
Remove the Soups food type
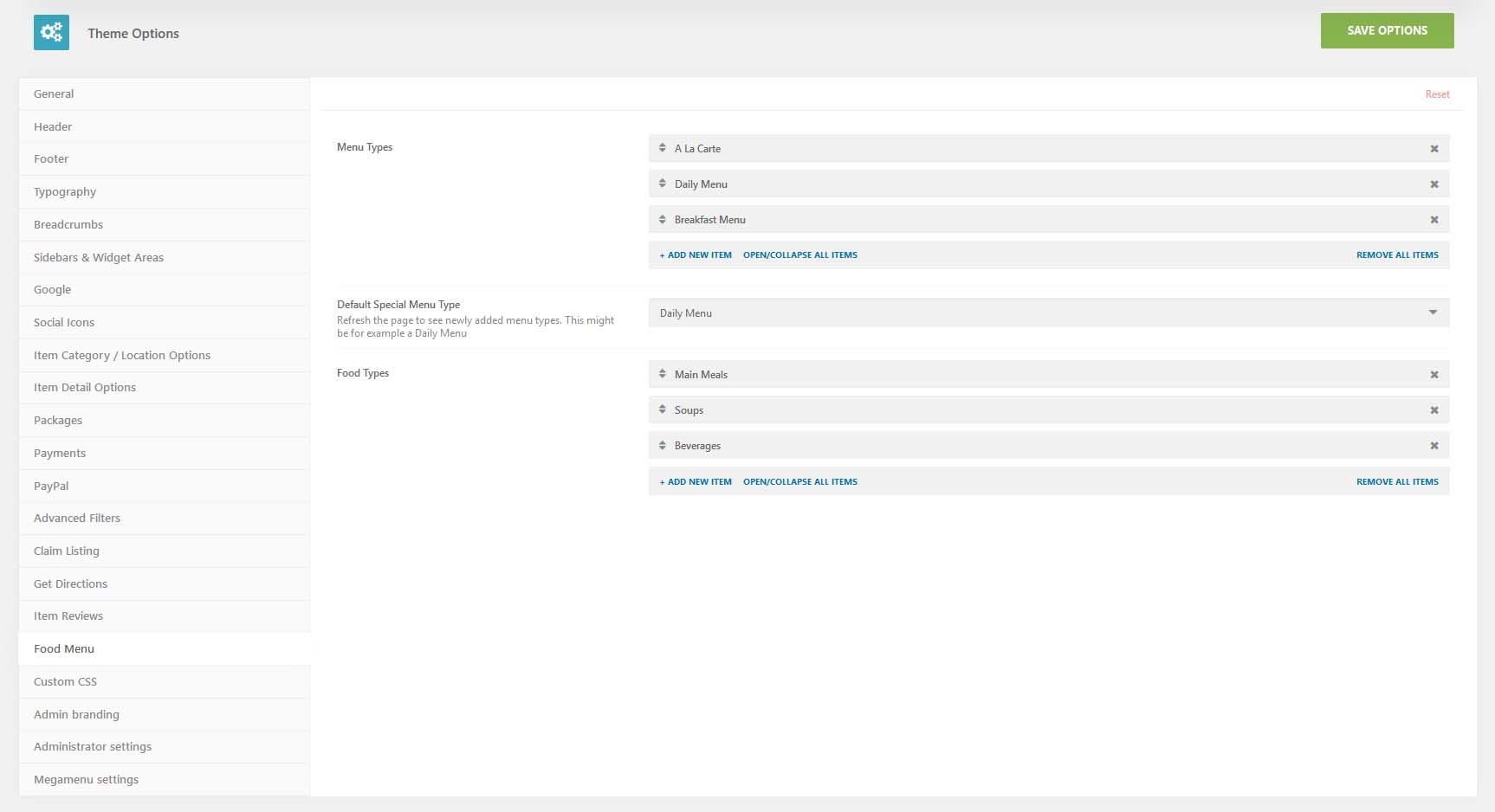pos(1434,410)
